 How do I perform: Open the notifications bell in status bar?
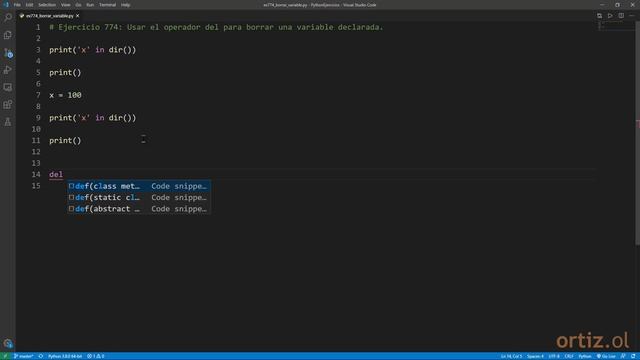633,356
